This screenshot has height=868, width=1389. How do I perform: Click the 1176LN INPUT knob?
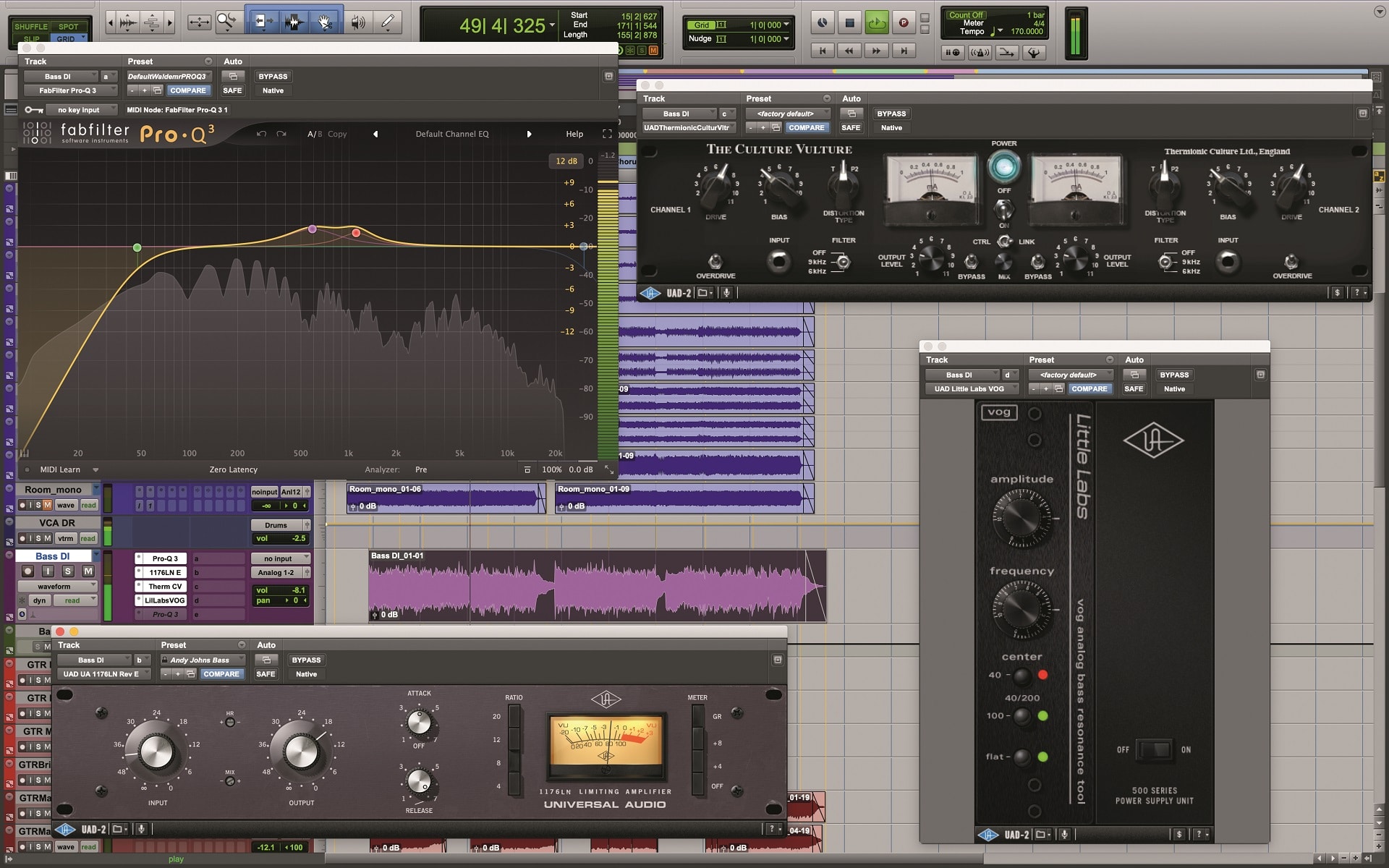(x=156, y=752)
